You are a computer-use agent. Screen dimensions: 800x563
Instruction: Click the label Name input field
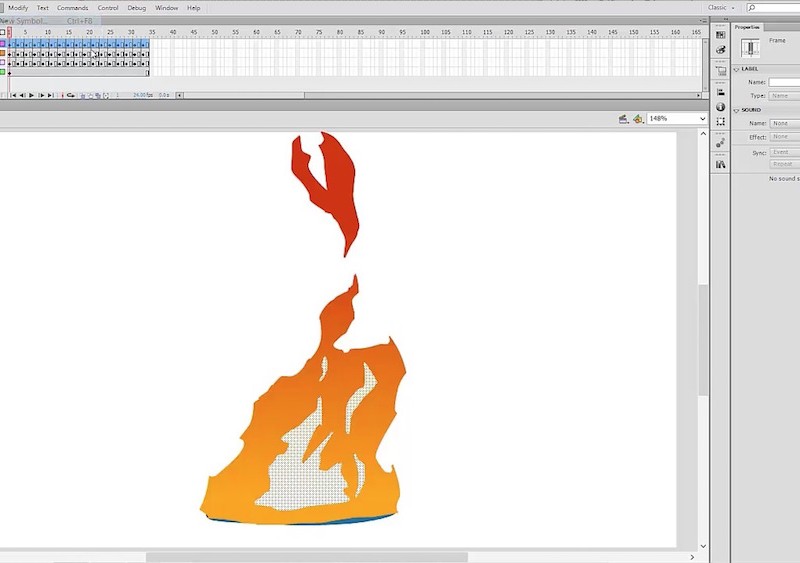coord(784,82)
